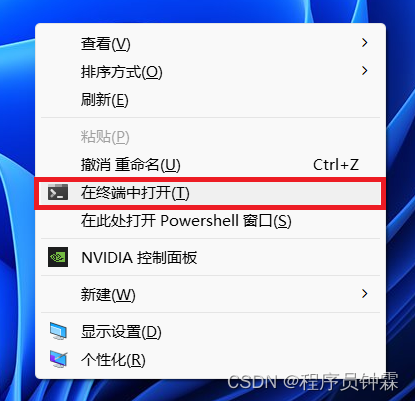Select 在此处打开 Powershell 窗口(S)
Screen dimensions: 415x401
tap(210, 221)
